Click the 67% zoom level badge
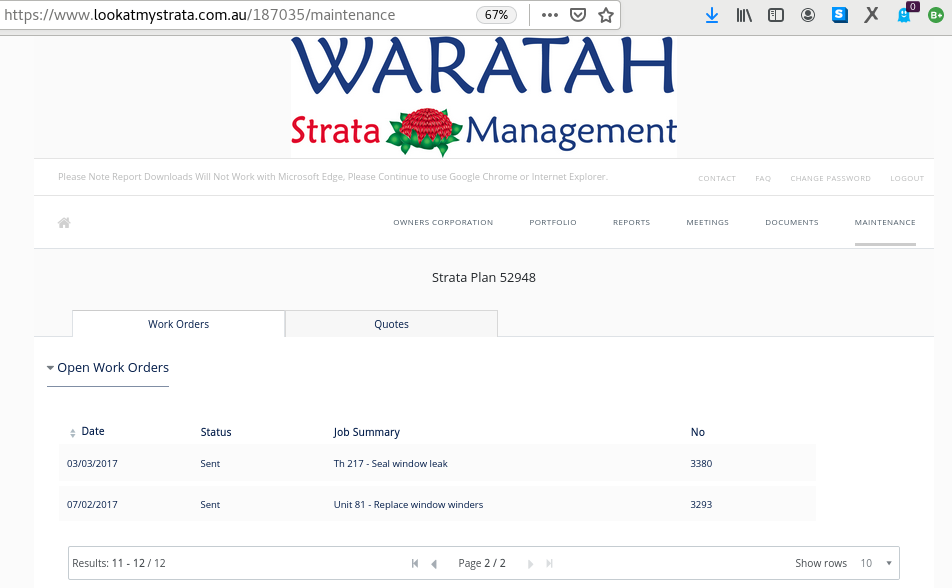 496,15
